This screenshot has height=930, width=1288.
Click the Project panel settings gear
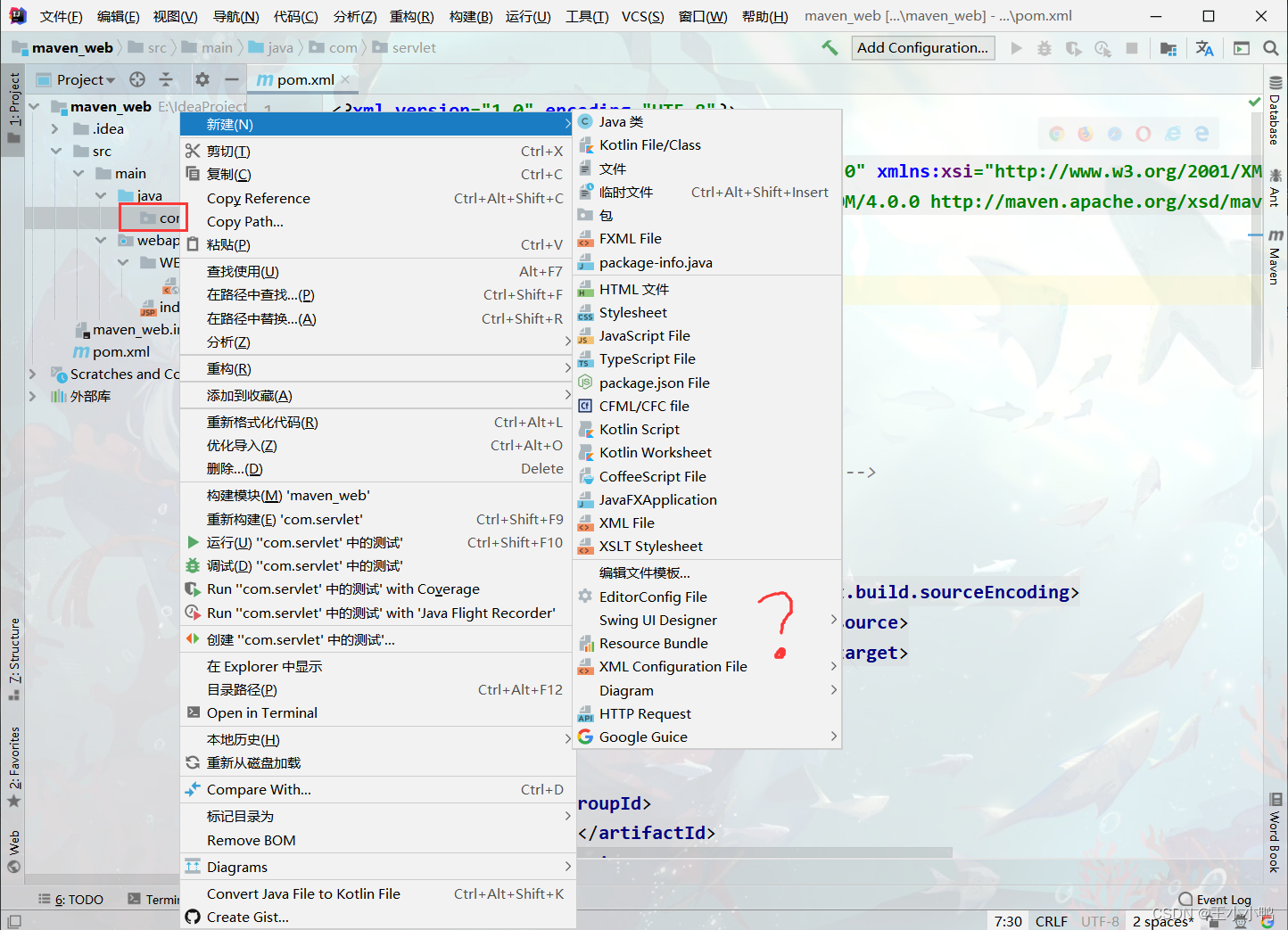click(x=202, y=79)
